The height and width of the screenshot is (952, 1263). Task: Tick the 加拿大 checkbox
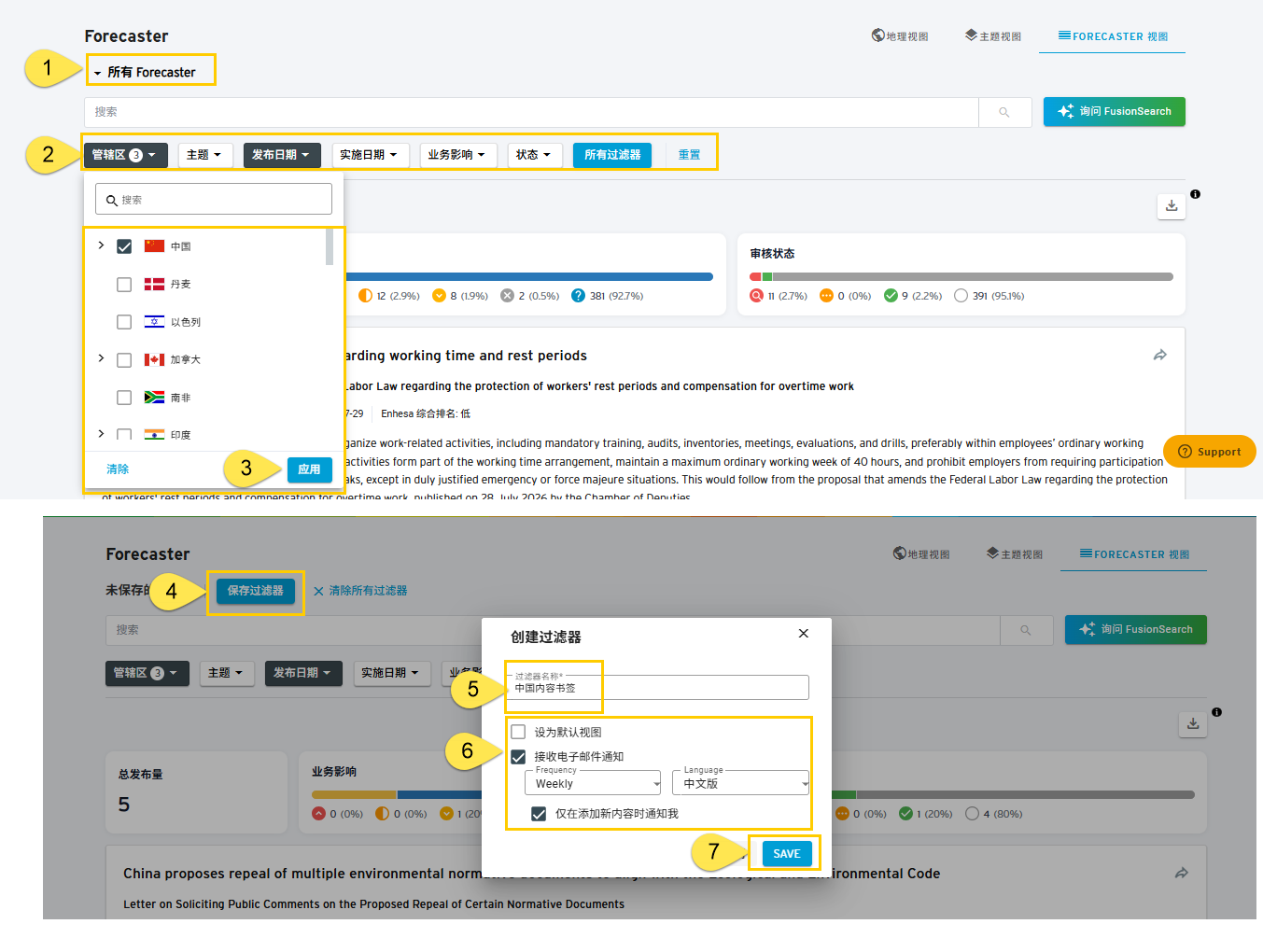124,360
